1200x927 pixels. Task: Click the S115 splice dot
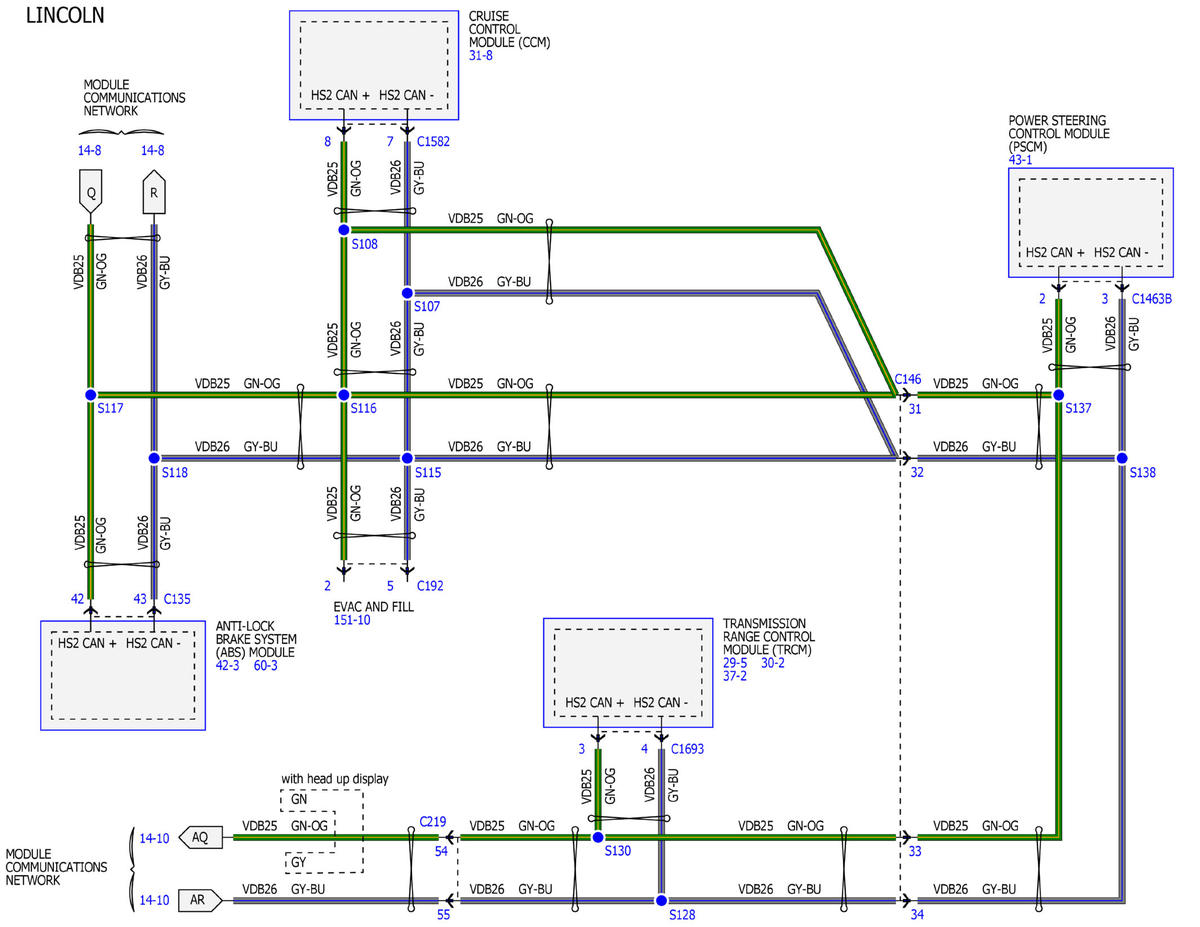tap(407, 458)
